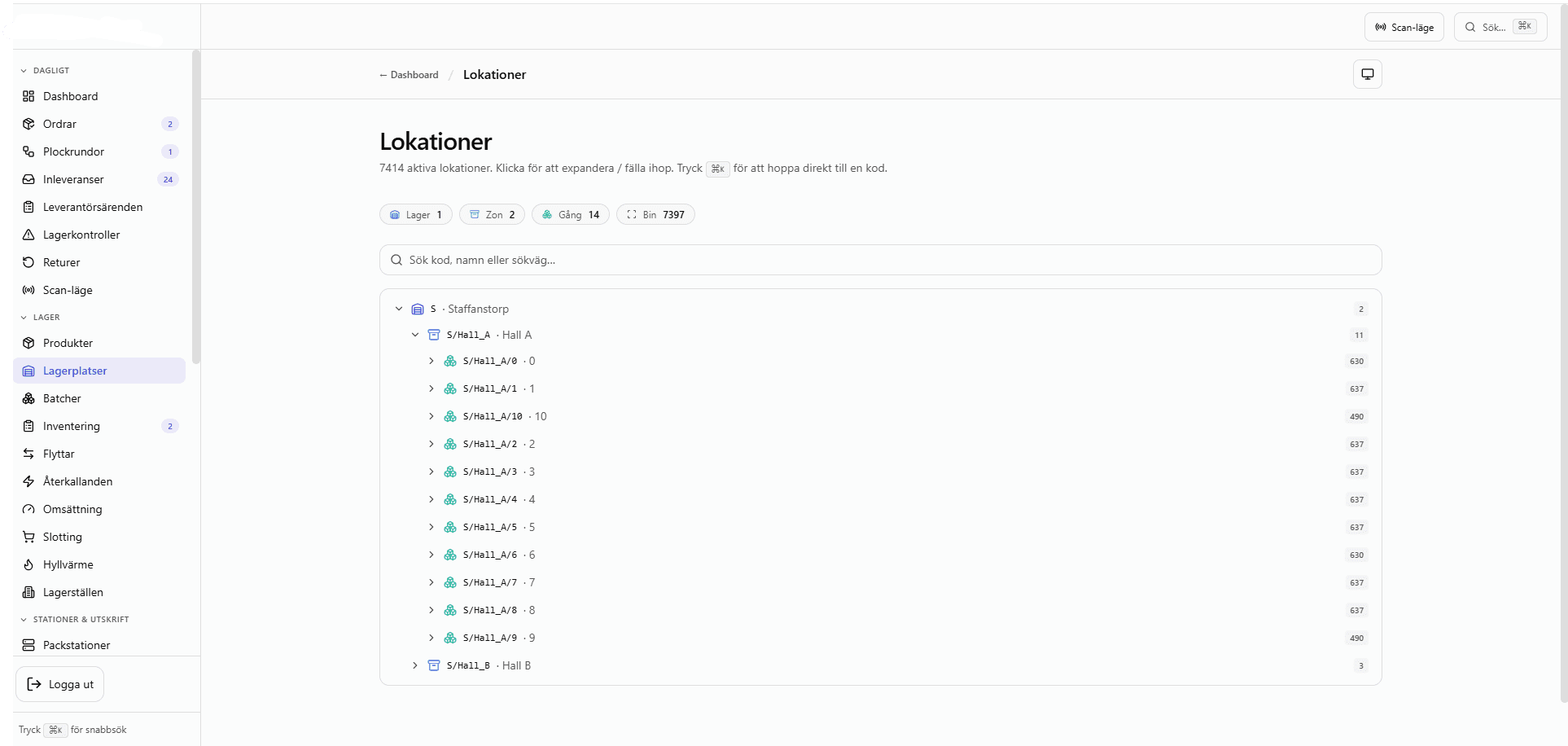Toggle the Lager 1 filter chip

pos(415,214)
